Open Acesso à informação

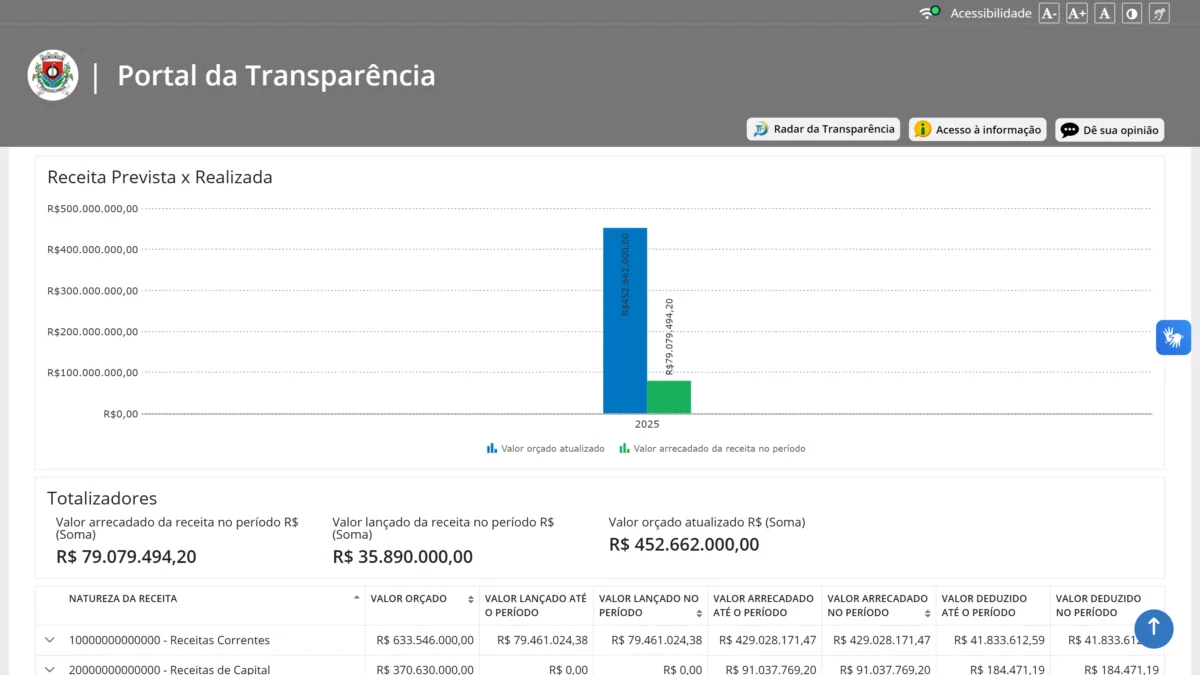978,129
